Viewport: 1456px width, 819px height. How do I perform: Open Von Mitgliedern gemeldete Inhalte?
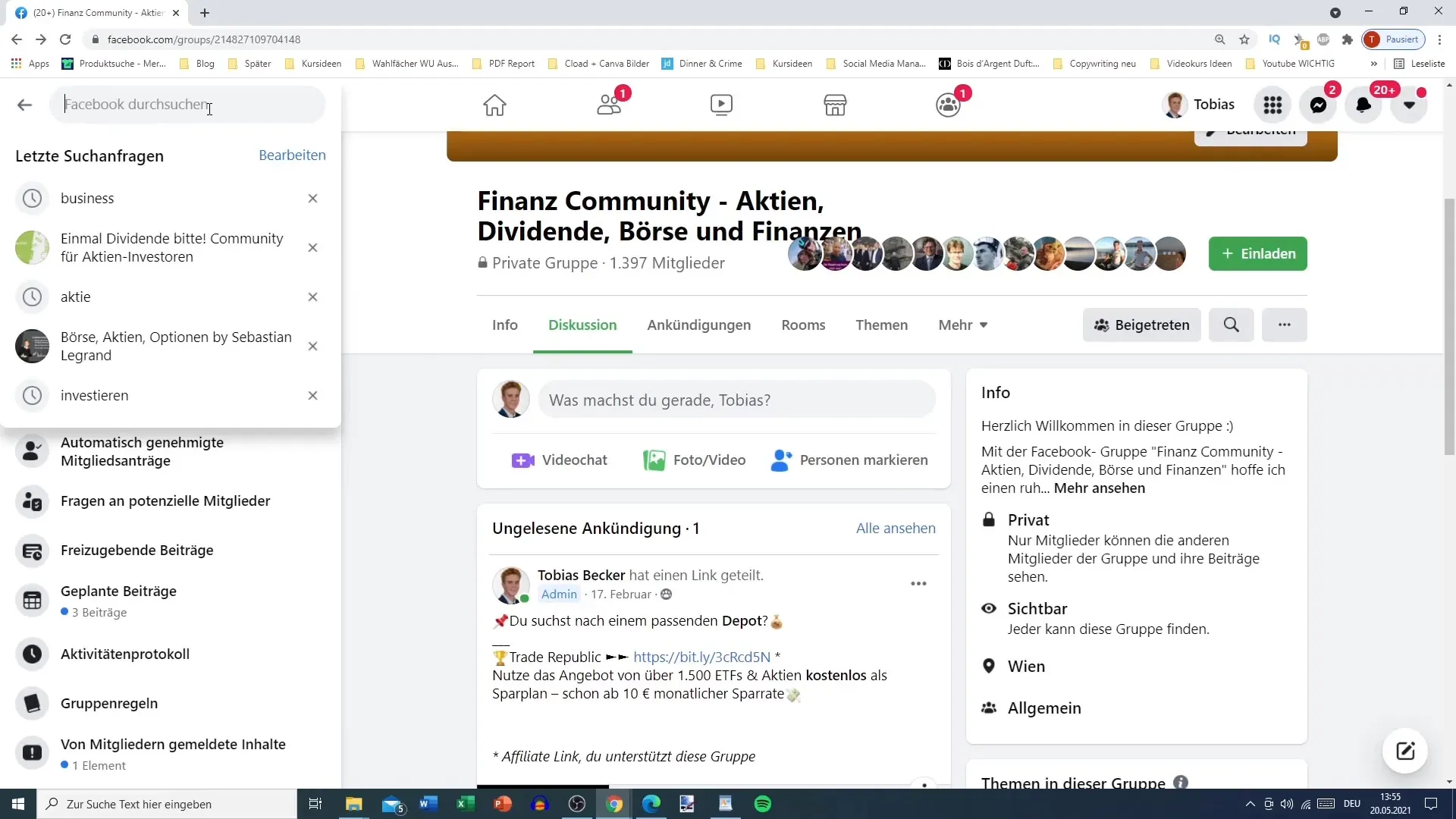click(171, 754)
